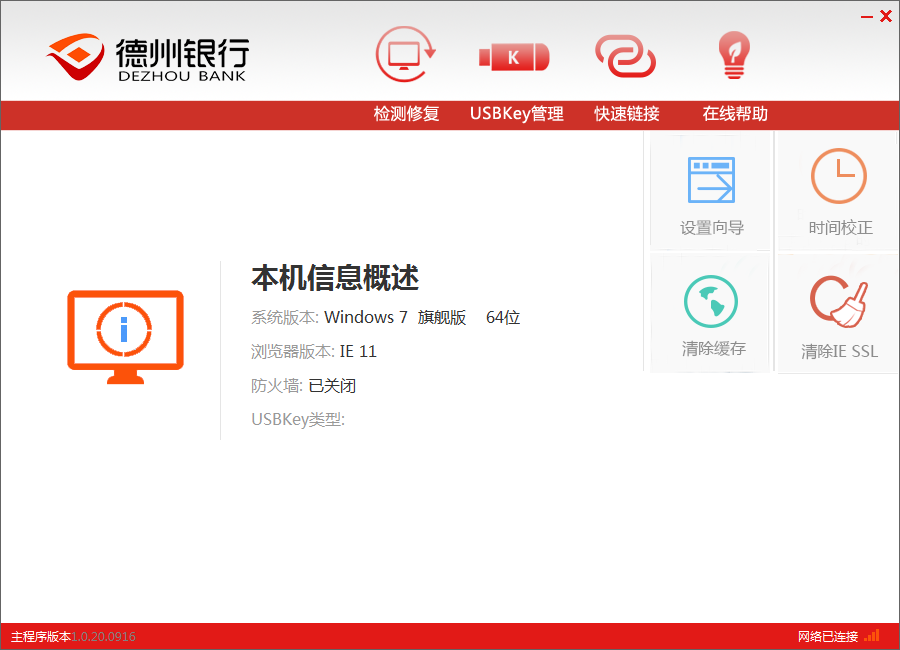Click the Dezhou Bank logo
This screenshot has height=650, width=900.
[147, 59]
